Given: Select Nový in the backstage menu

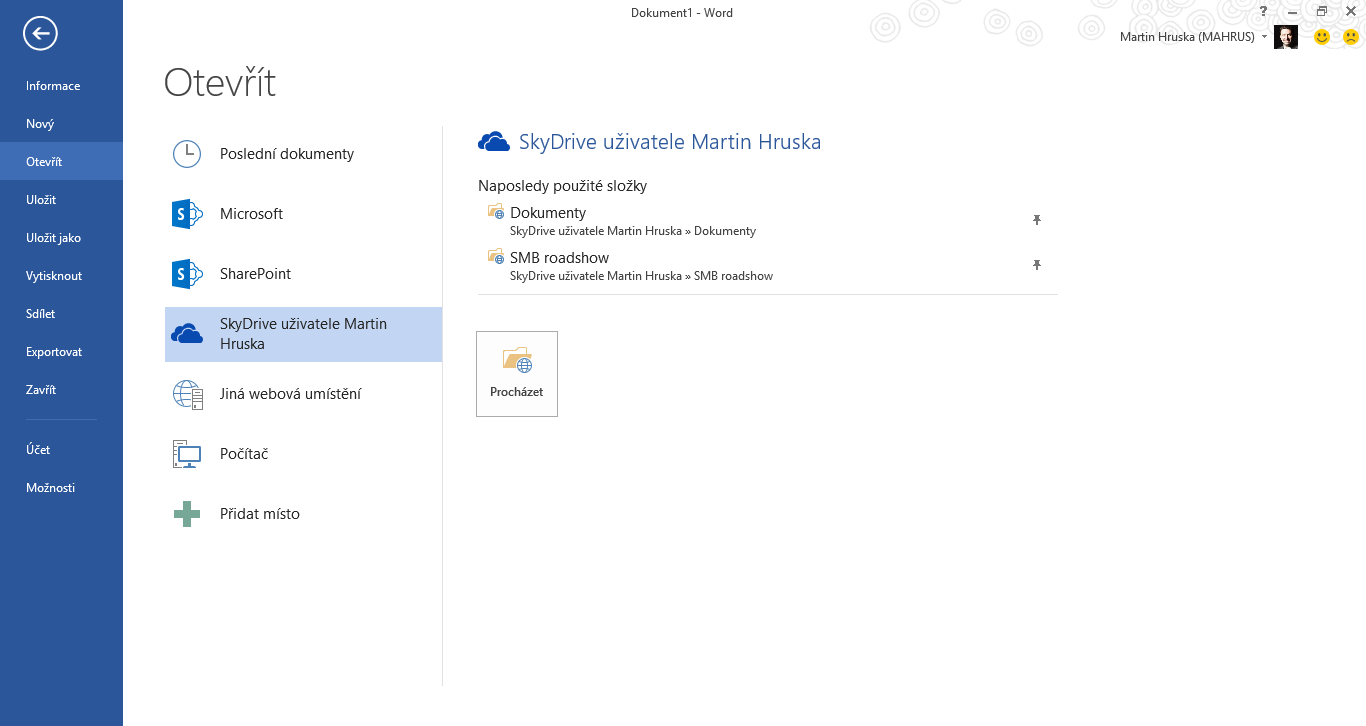Looking at the screenshot, I should pos(40,124).
